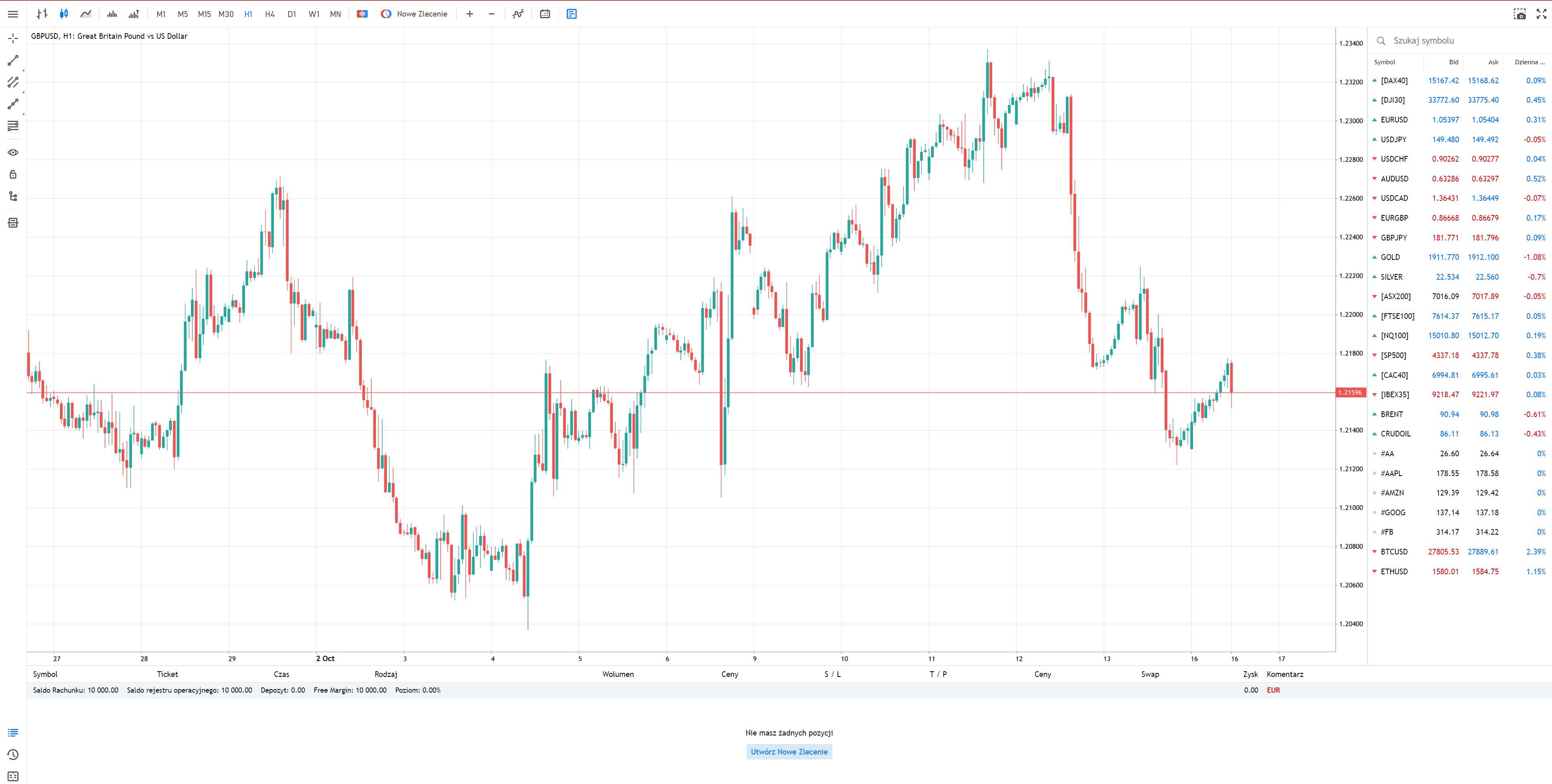Screen dimensions: 1552x784
Task: Enter fullscreen mode icon
Action: click(1541, 14)
